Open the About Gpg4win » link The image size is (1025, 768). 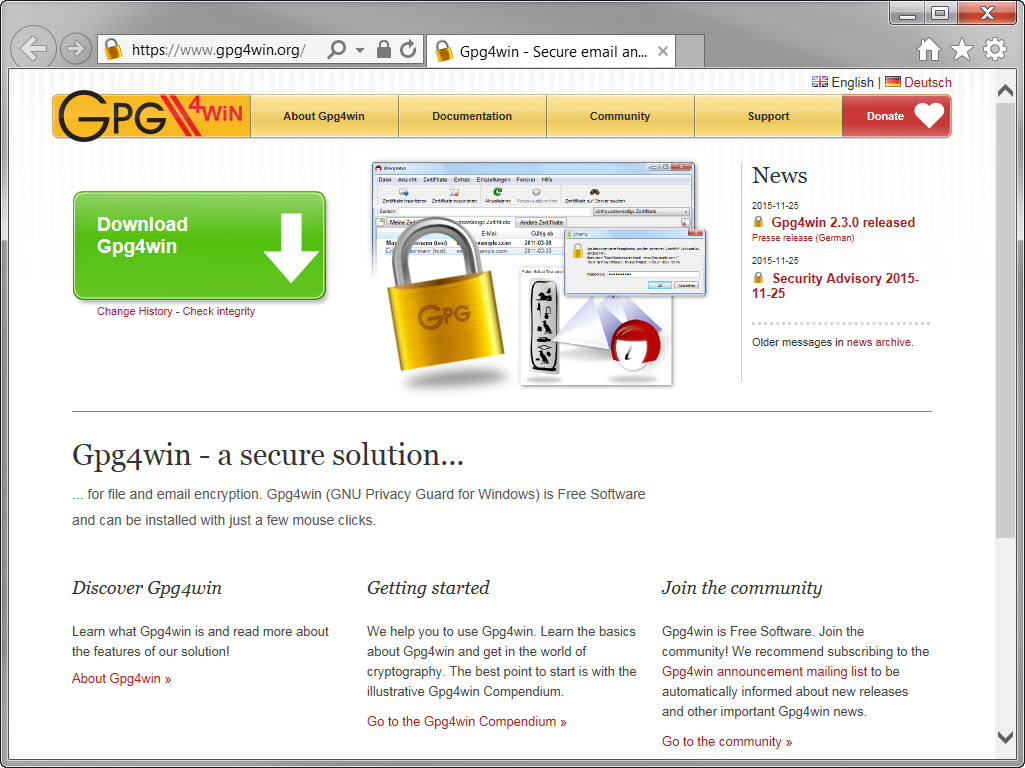tap(122, 678)
